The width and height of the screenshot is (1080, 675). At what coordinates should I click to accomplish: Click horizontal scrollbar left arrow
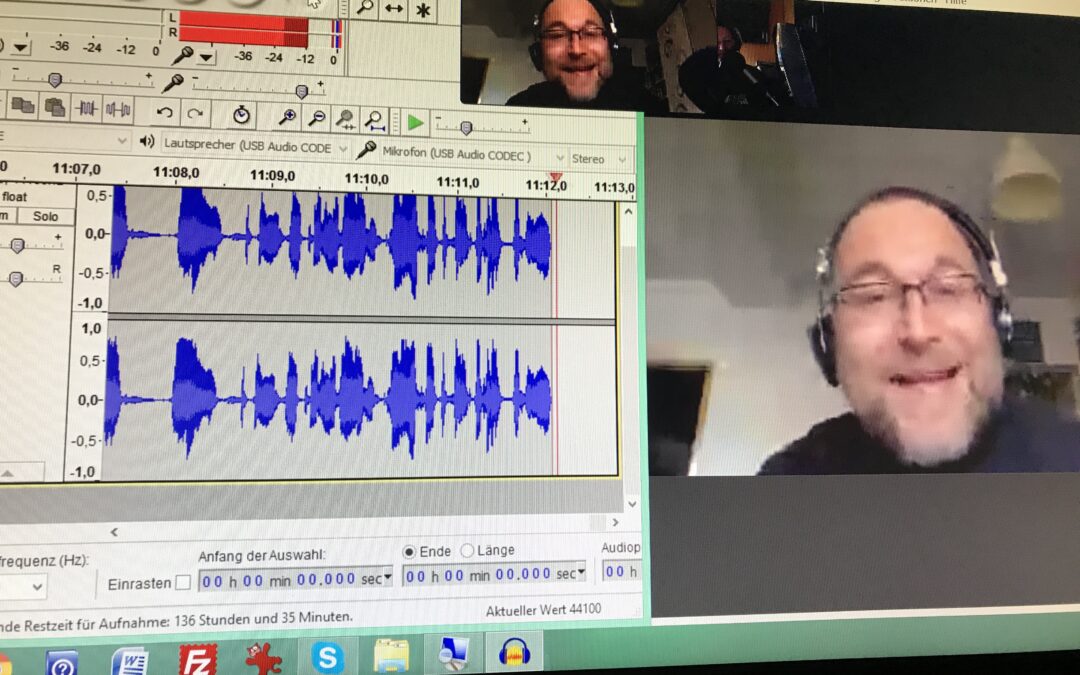coord(114,532)
